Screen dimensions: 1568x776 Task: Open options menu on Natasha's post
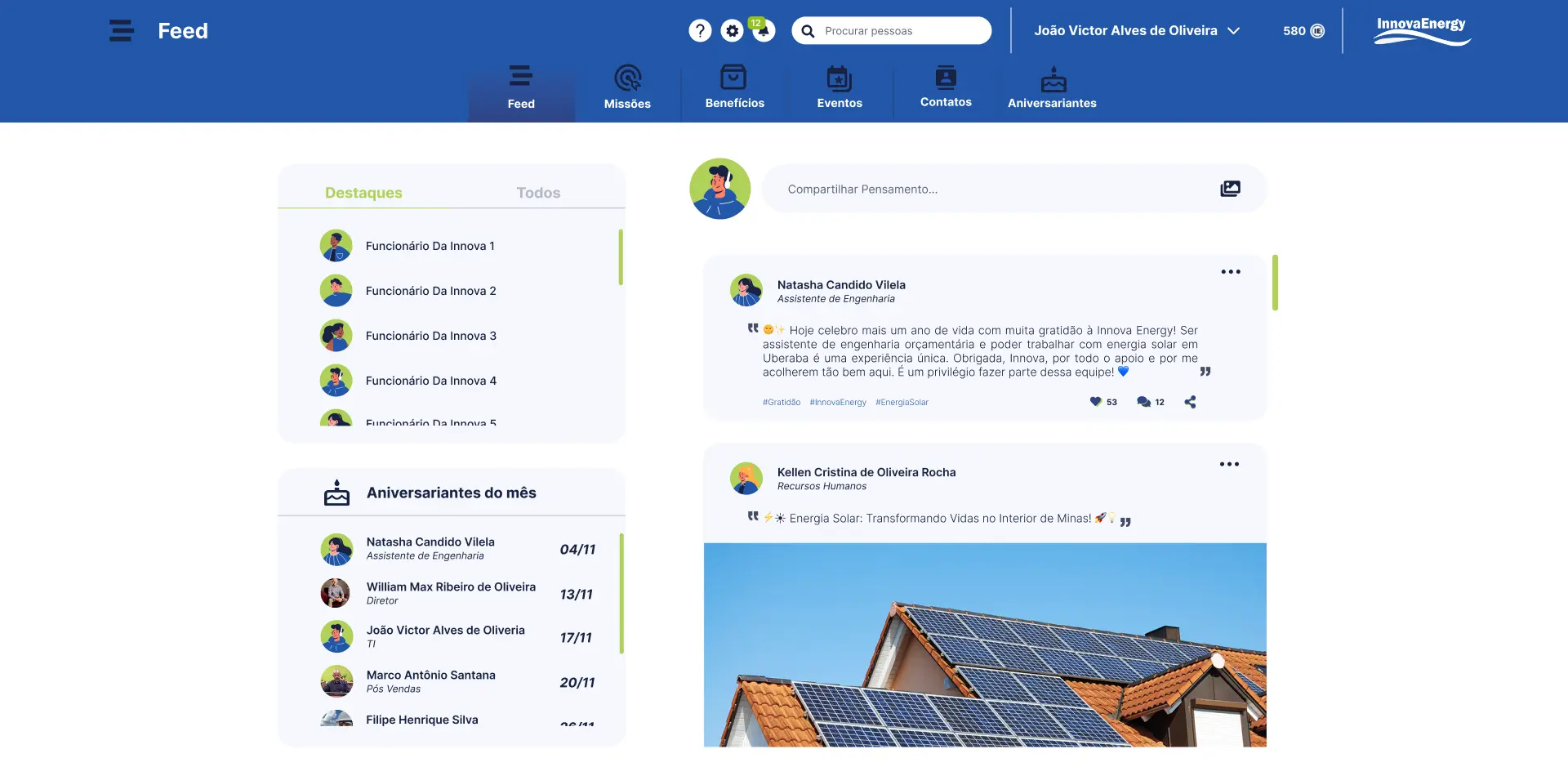point(1231,272)
